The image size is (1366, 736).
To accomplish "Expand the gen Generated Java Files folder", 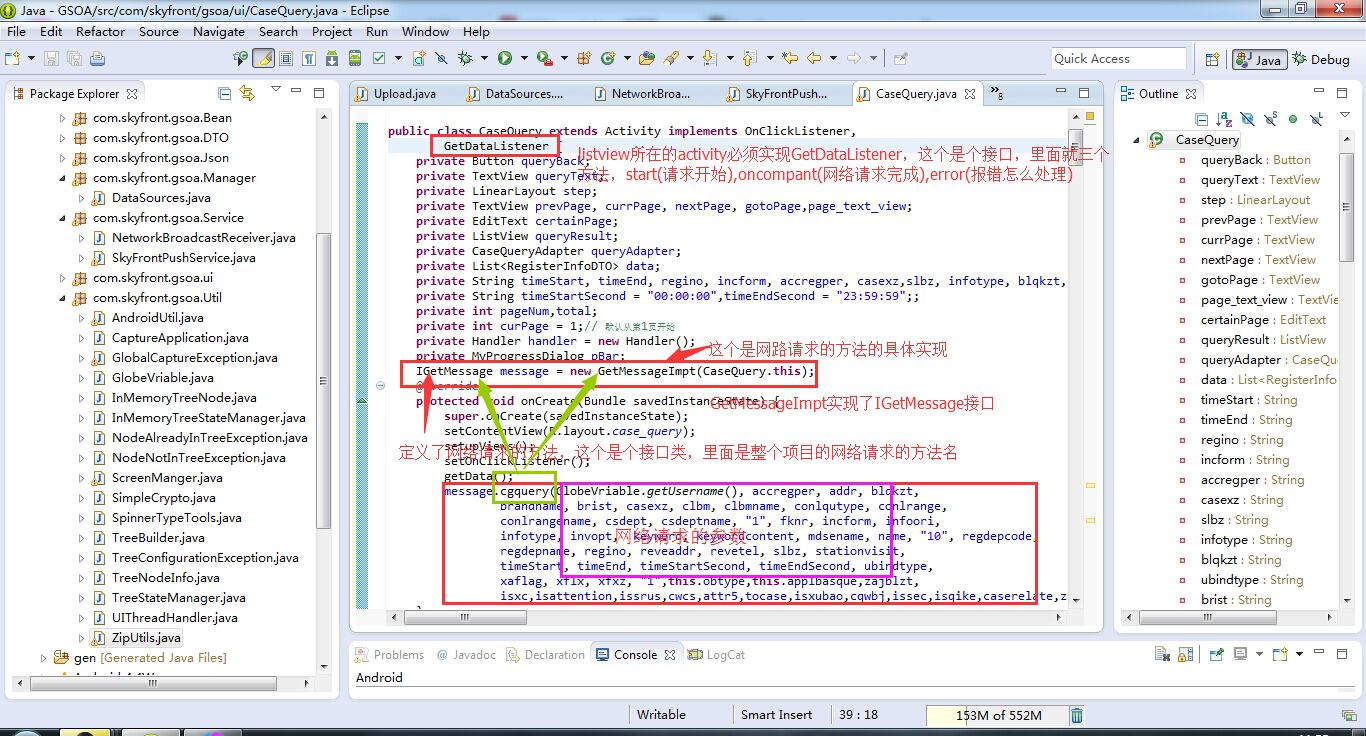I will click(x=43, y=658).
